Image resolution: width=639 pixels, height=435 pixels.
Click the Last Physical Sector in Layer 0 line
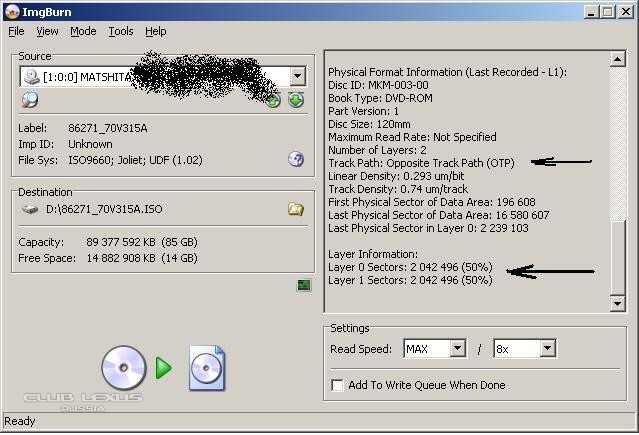tap(428, 228)
